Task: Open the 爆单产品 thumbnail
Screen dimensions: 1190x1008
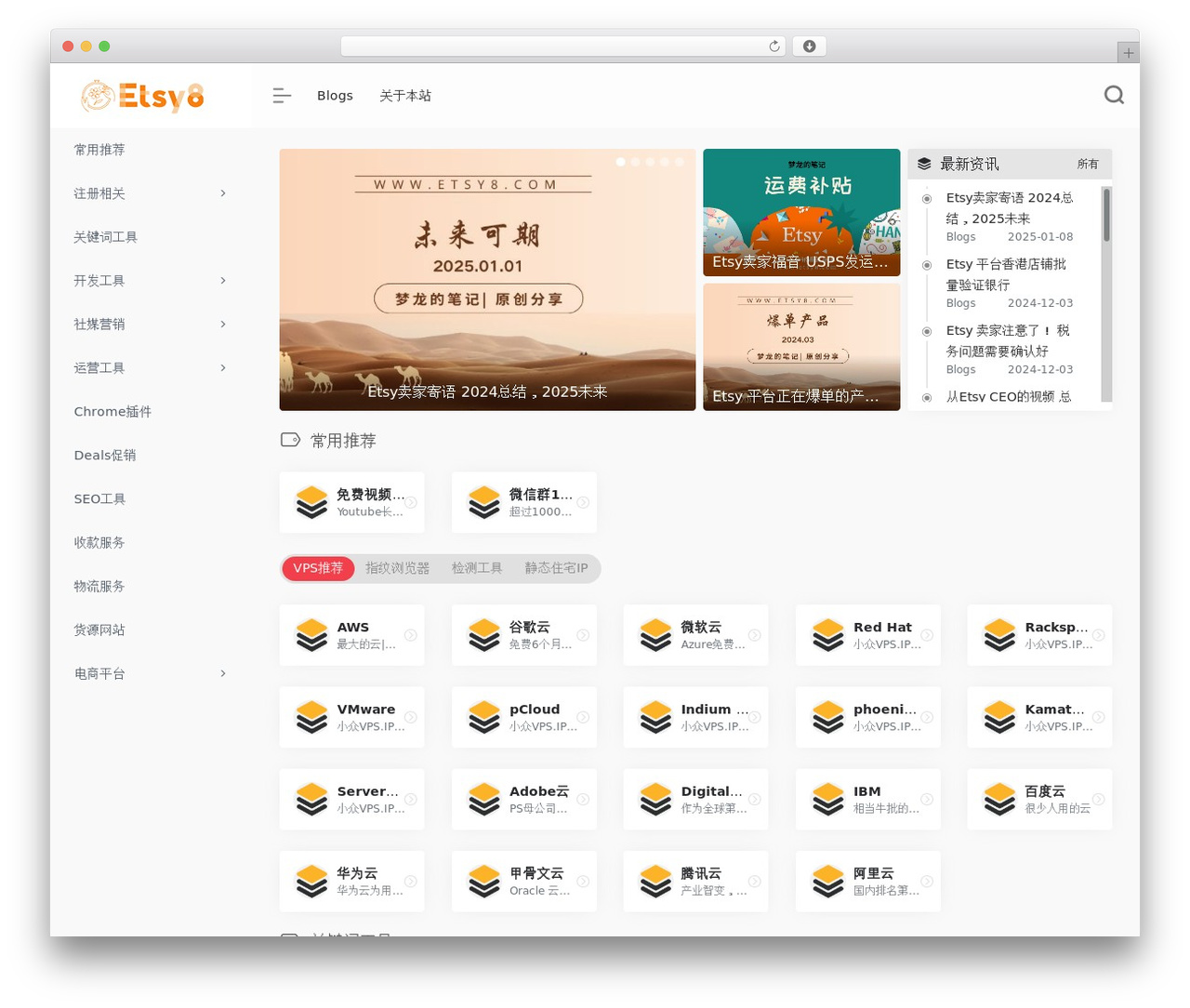Action: (801, 347)
